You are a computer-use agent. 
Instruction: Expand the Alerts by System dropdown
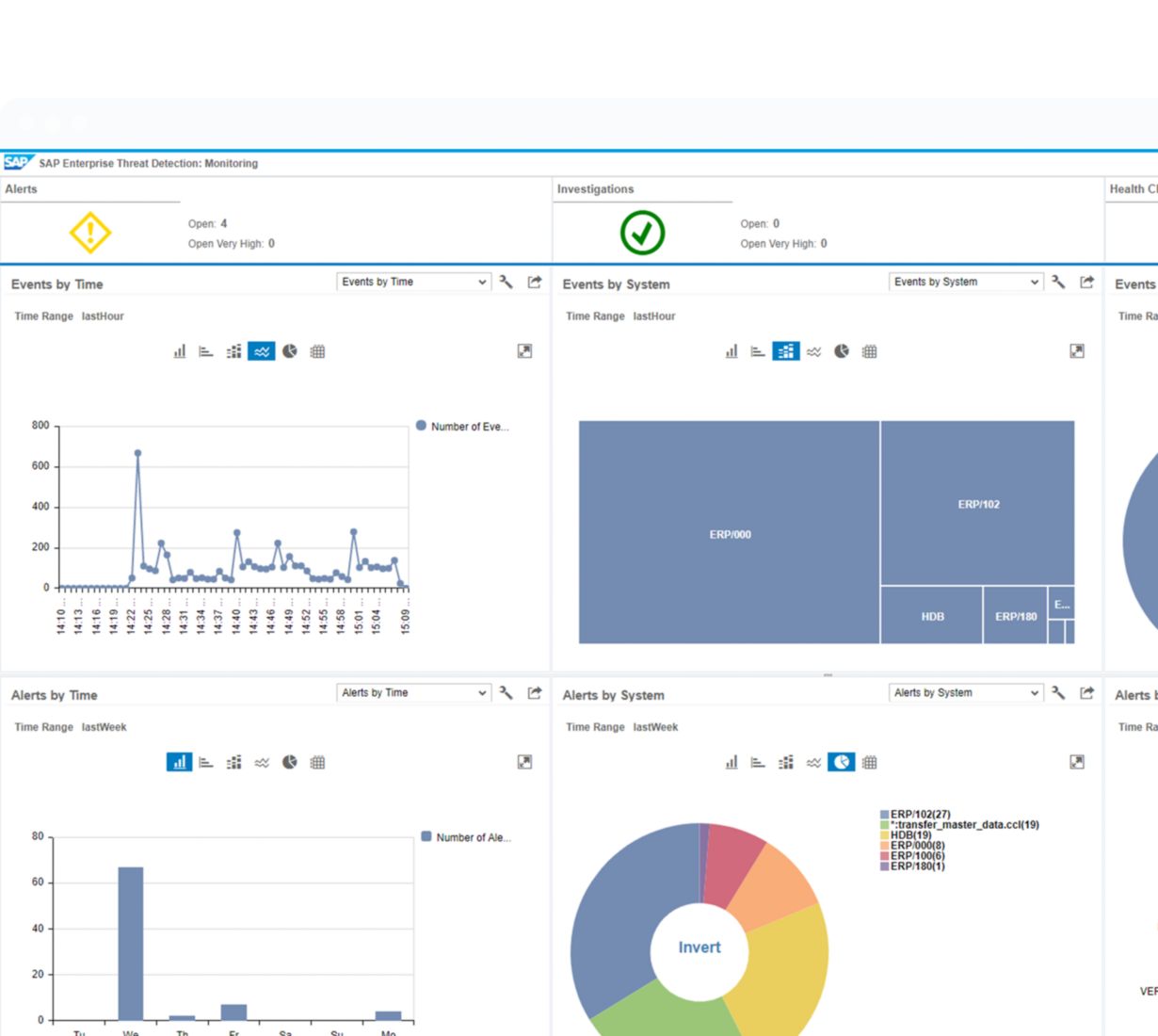point(966,692)
